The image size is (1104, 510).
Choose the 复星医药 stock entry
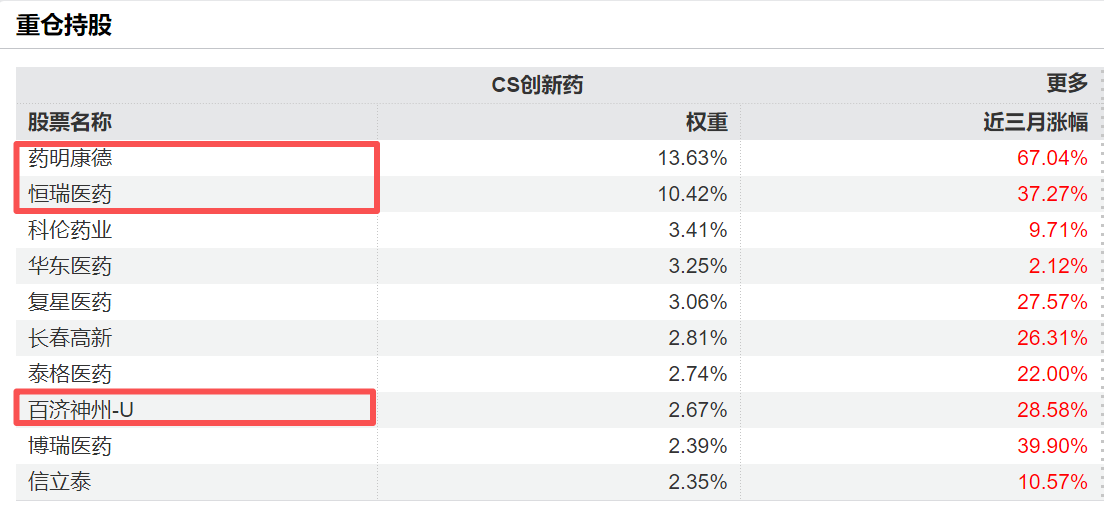tap(70, 302)
